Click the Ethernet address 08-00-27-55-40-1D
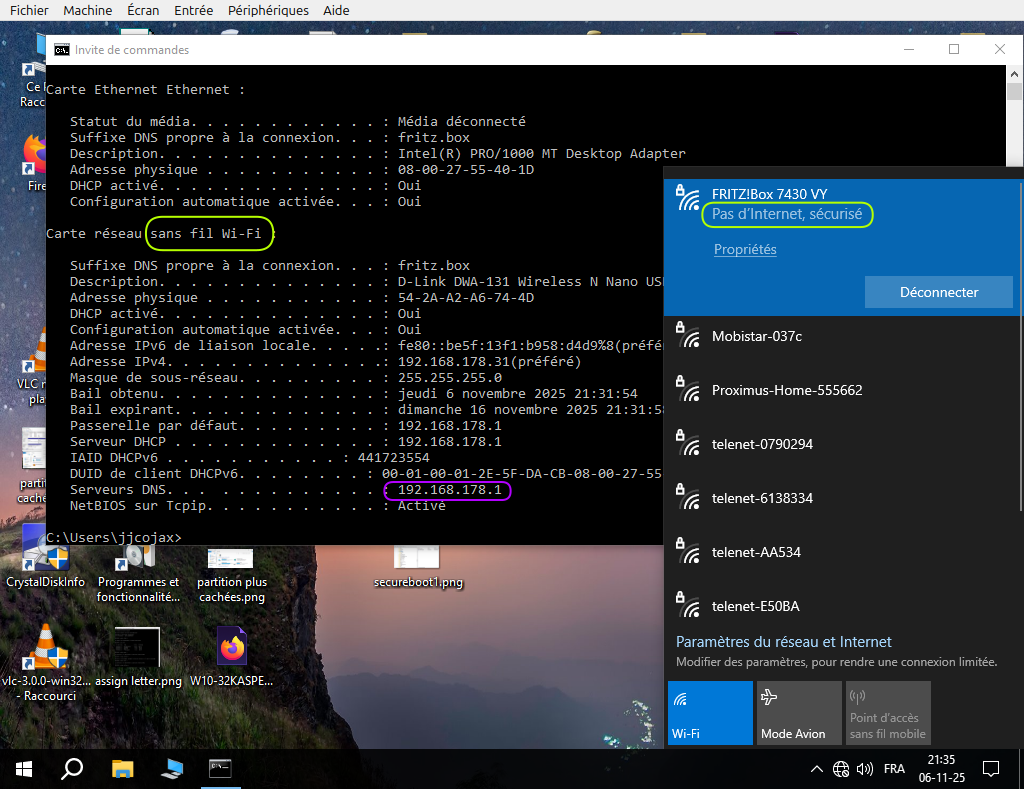This screenshot has width=1024, height=789. pyautogui.click(x=466, y=170)
